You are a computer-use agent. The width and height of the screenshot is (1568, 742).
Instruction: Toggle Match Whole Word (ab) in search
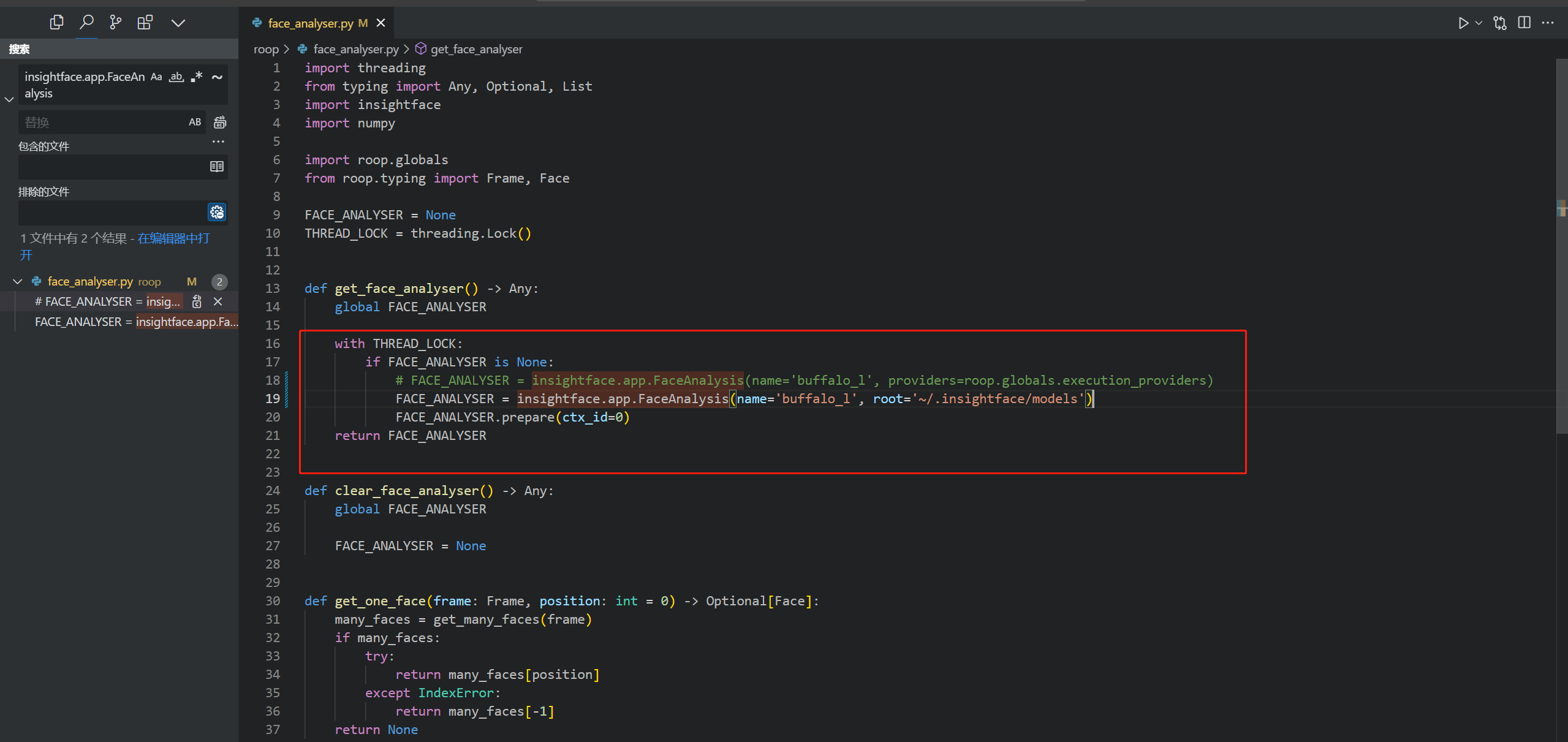pos(176,77)
